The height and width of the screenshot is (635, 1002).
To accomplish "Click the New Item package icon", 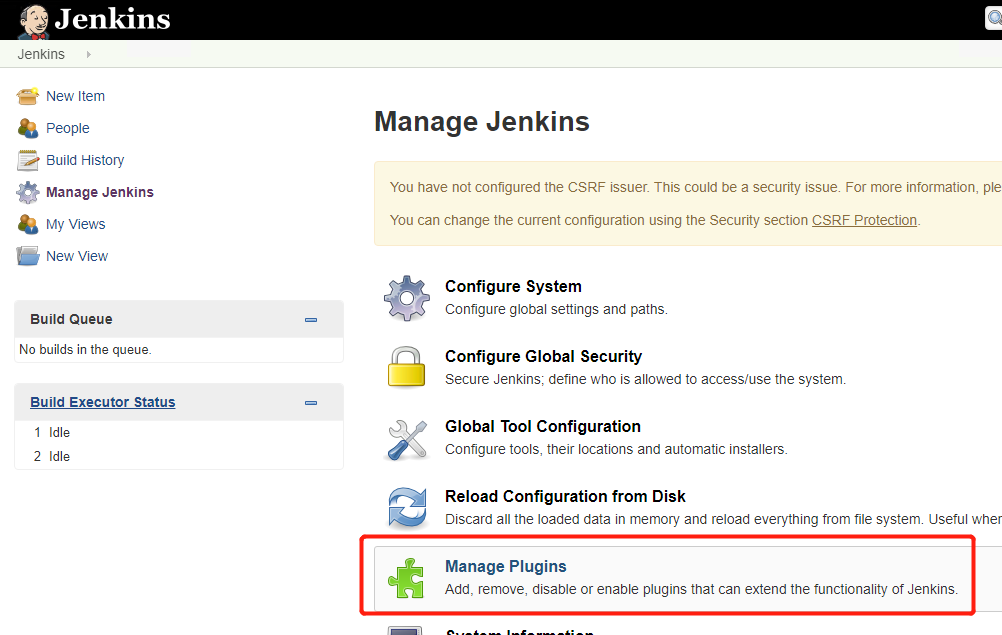I will coord(28,96).
